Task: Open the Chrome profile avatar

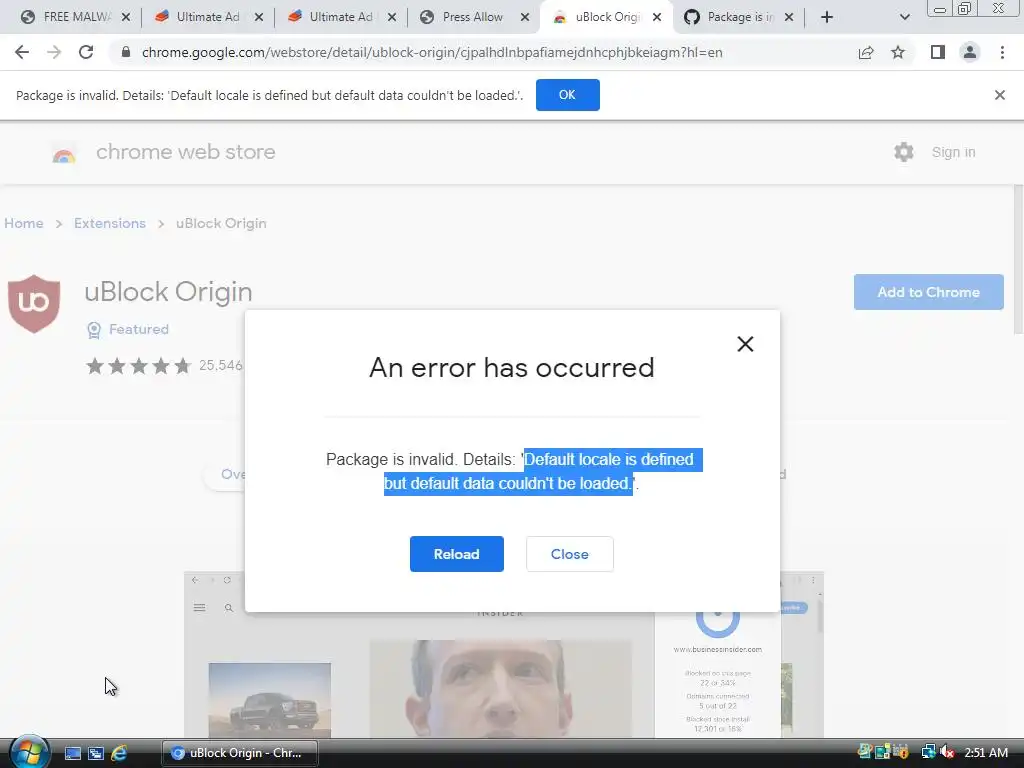Action: point(970,52)
